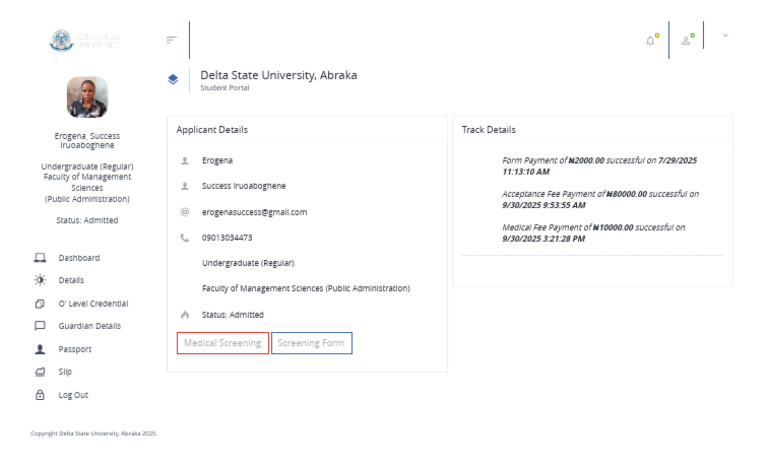Click the phone icon beside 09013034473
The height and width of the screenshot is (466, 768).
click(185, 238)
